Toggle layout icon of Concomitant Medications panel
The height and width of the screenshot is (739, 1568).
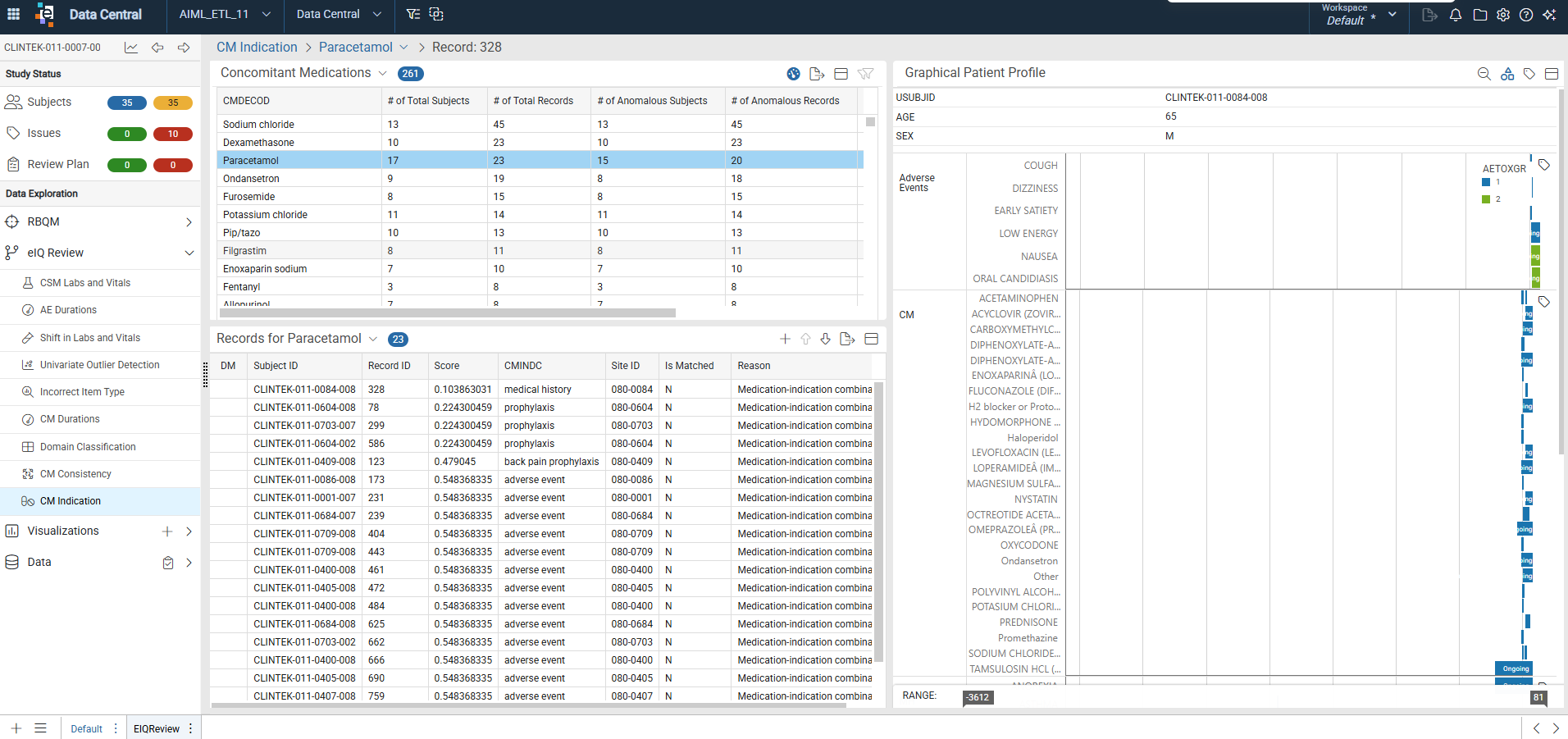(x=841, y=74)
